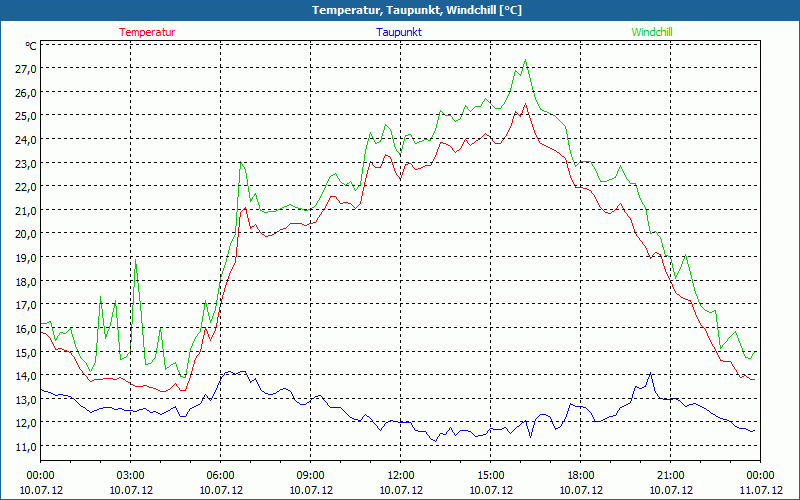800x500 pixels.
Task: Select the green 'Windchill' legend label
Action: click(652, 32)
